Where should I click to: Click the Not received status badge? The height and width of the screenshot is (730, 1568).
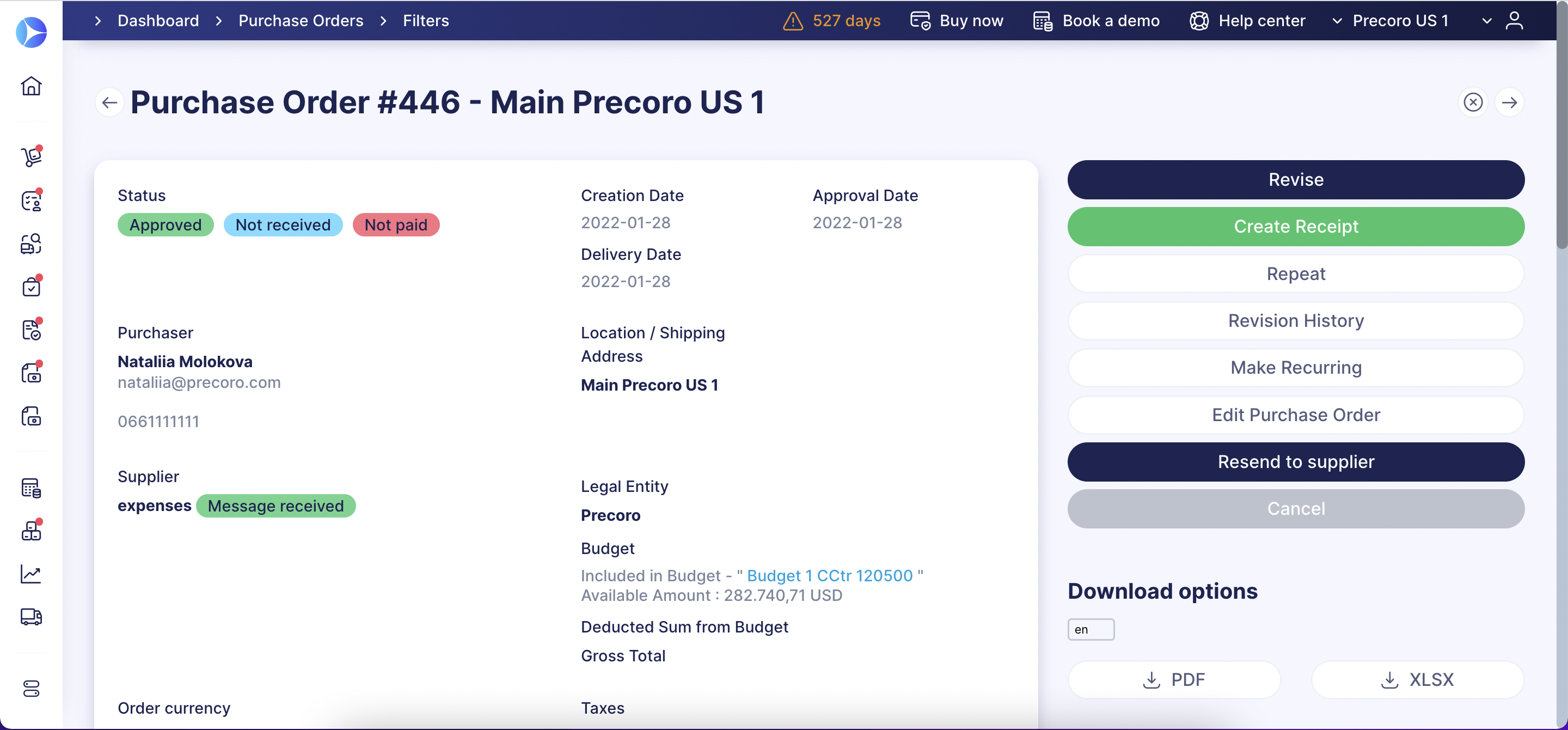(x=283, y=226)
